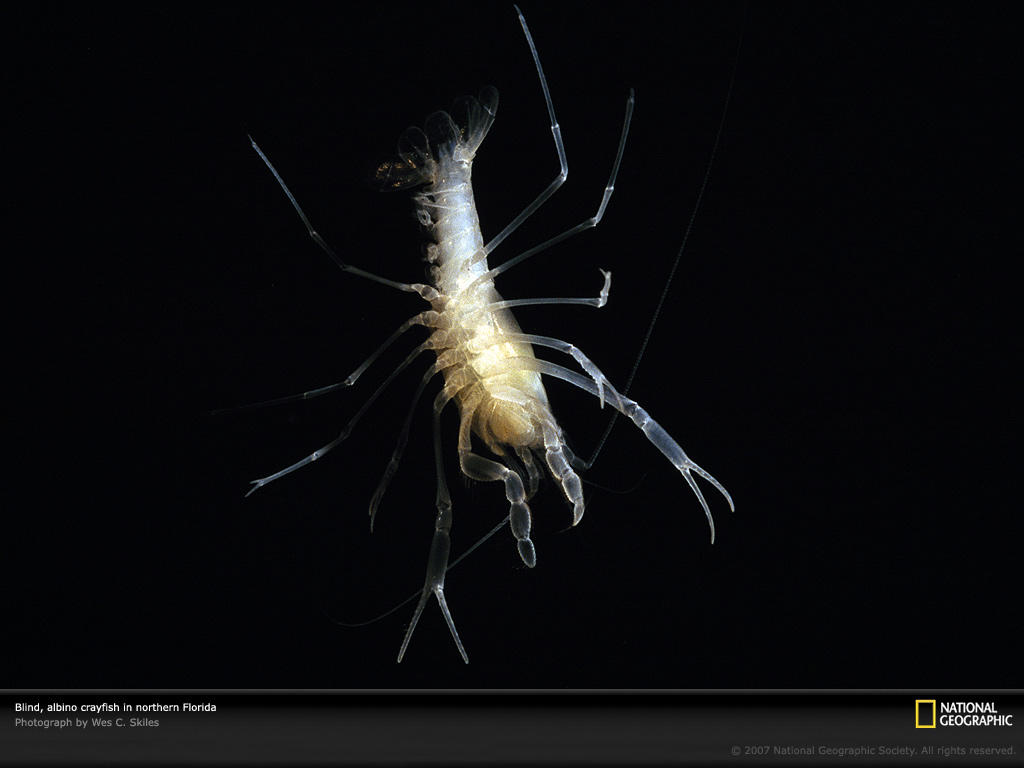
Task: Click 'All rights reserved' text
Action: (x=968, y=750)
